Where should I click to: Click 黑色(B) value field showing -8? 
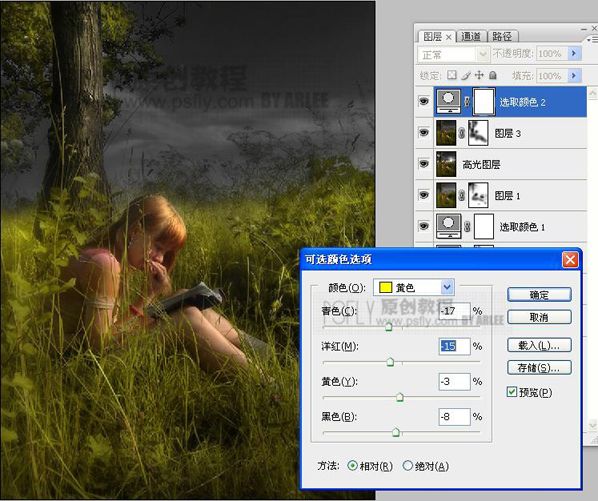[x=454, y=417]
